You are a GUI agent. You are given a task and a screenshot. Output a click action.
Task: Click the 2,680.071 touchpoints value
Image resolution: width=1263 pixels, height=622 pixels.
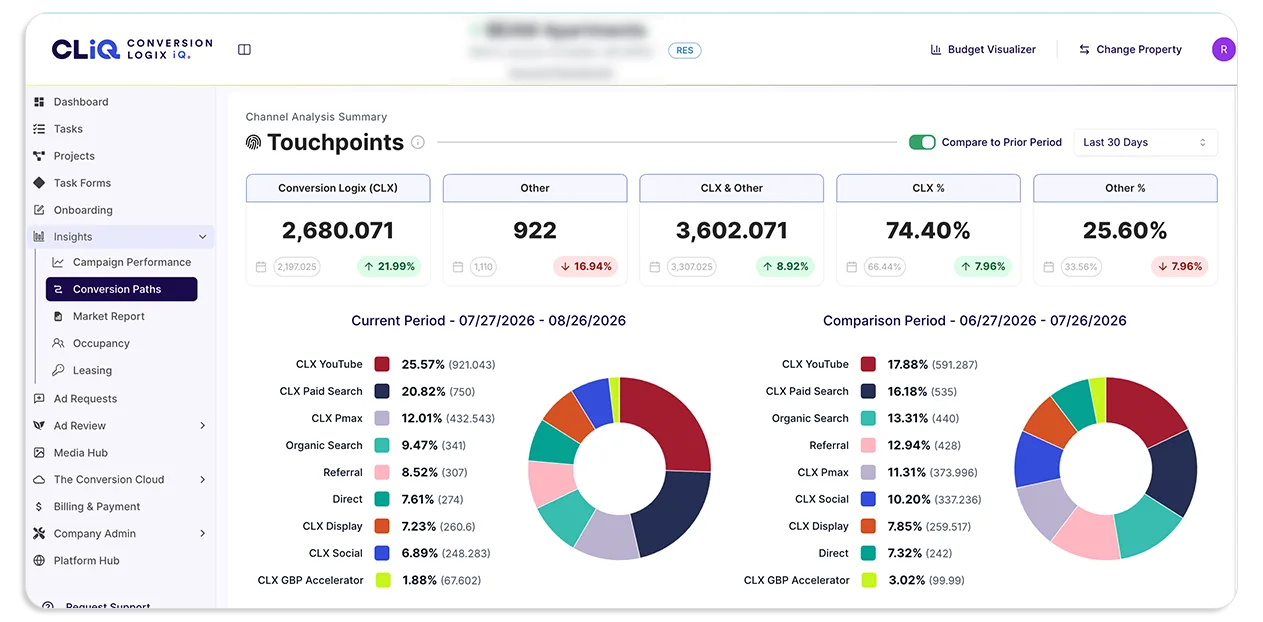(338, 231)
